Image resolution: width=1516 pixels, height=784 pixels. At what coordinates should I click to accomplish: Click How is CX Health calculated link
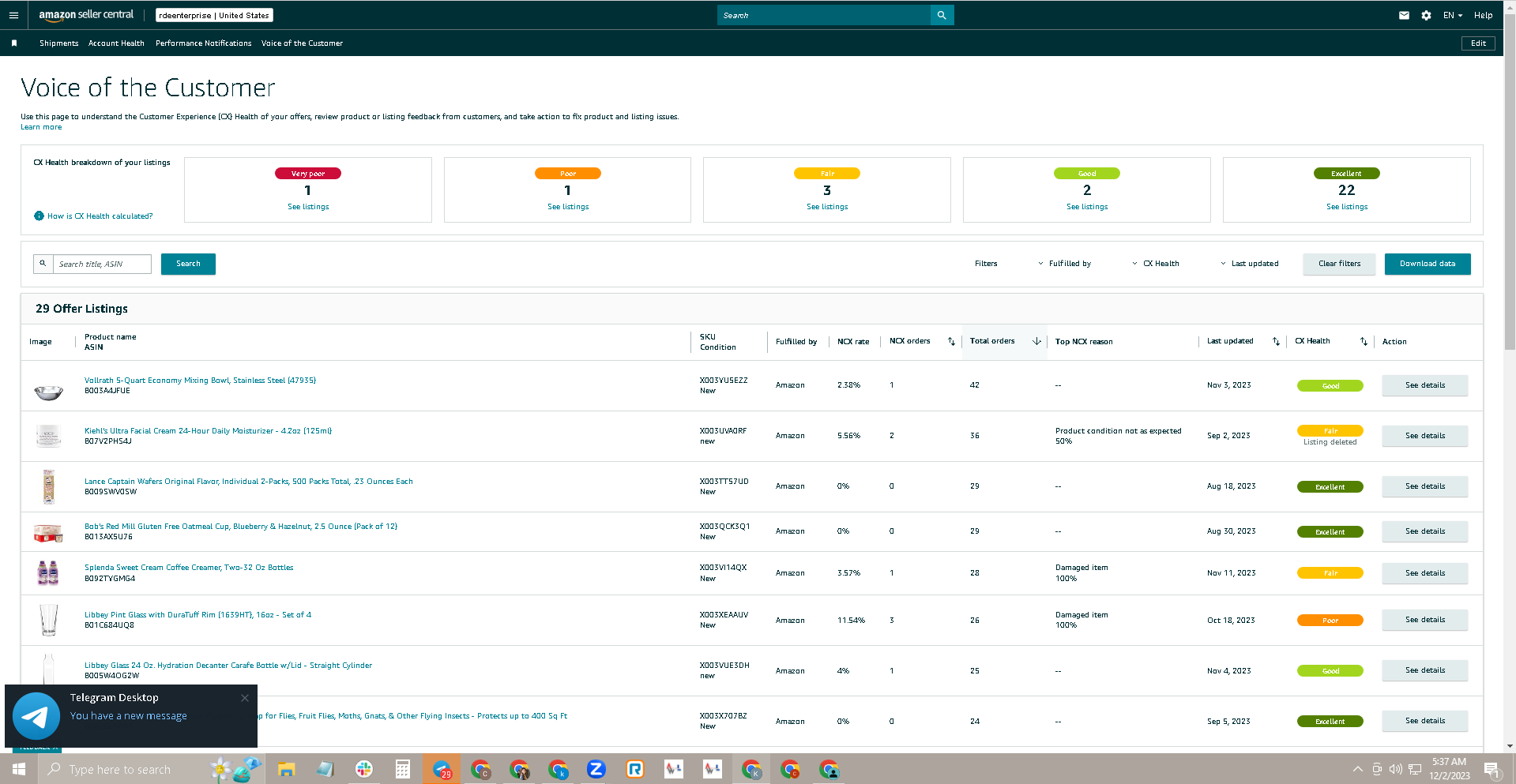click(x=100, y=216)
